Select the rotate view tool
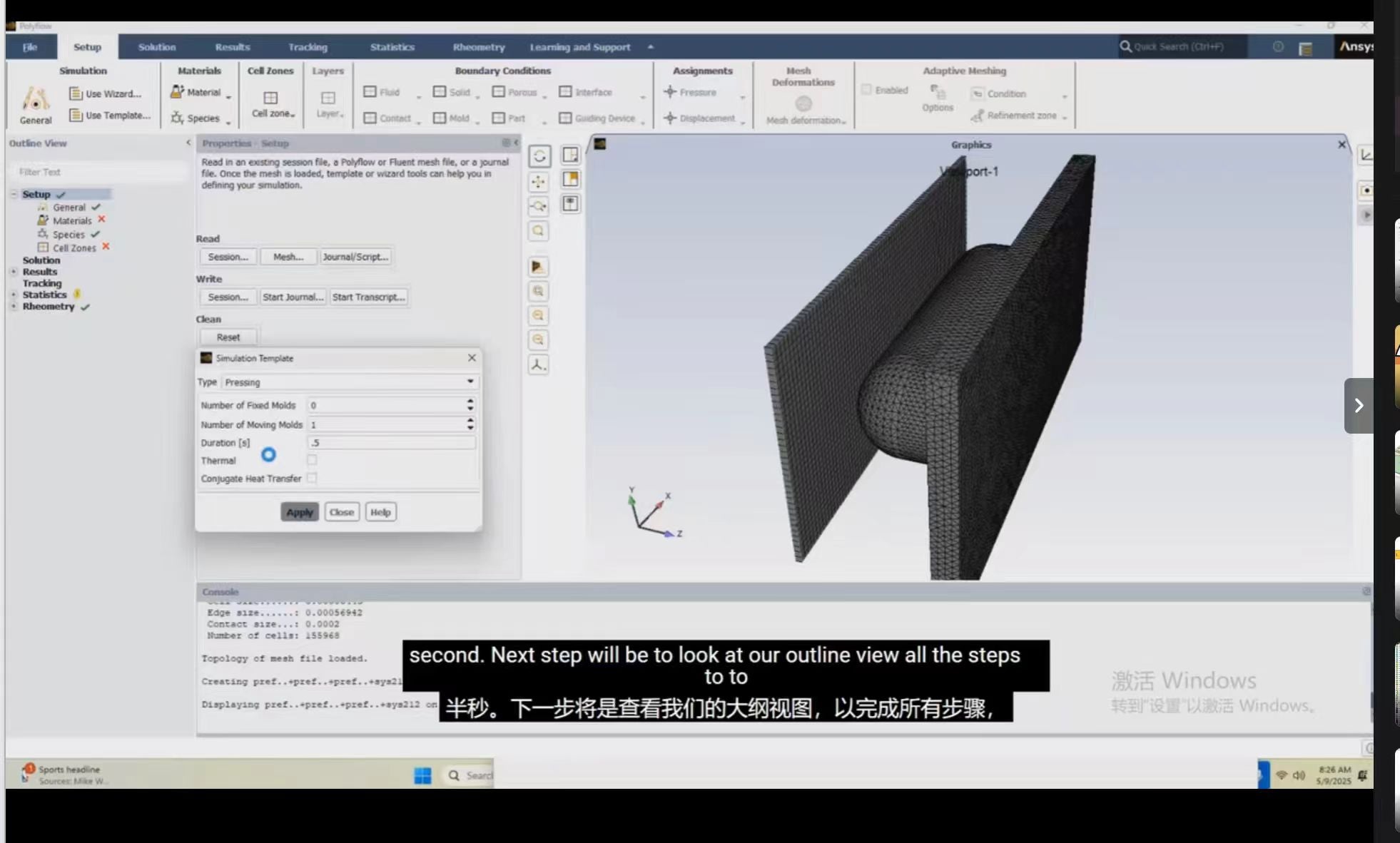Image resolution: width=1400 pixels, height=843 pixels. 539,156
